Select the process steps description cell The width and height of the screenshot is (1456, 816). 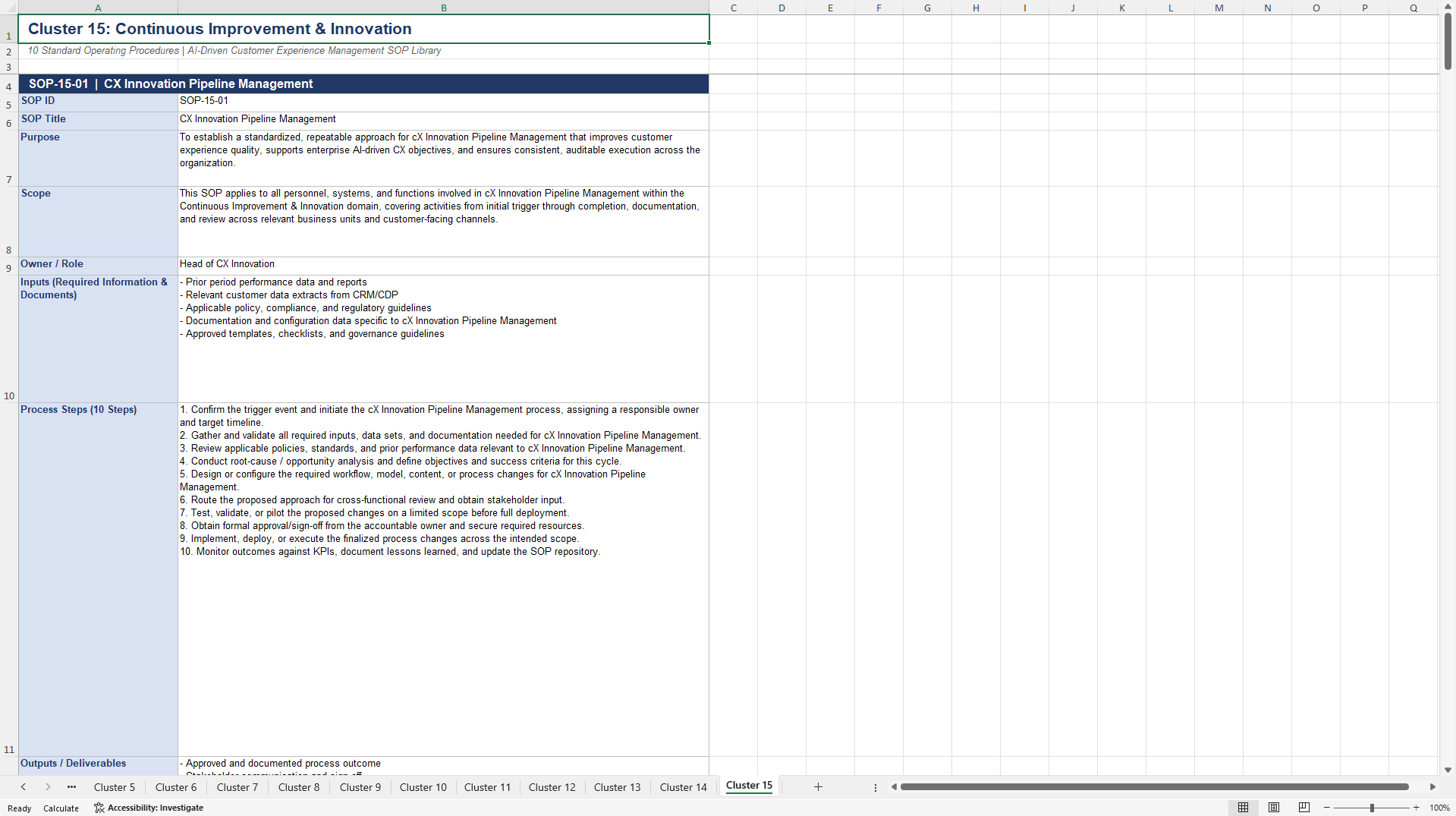pos(443,579)
